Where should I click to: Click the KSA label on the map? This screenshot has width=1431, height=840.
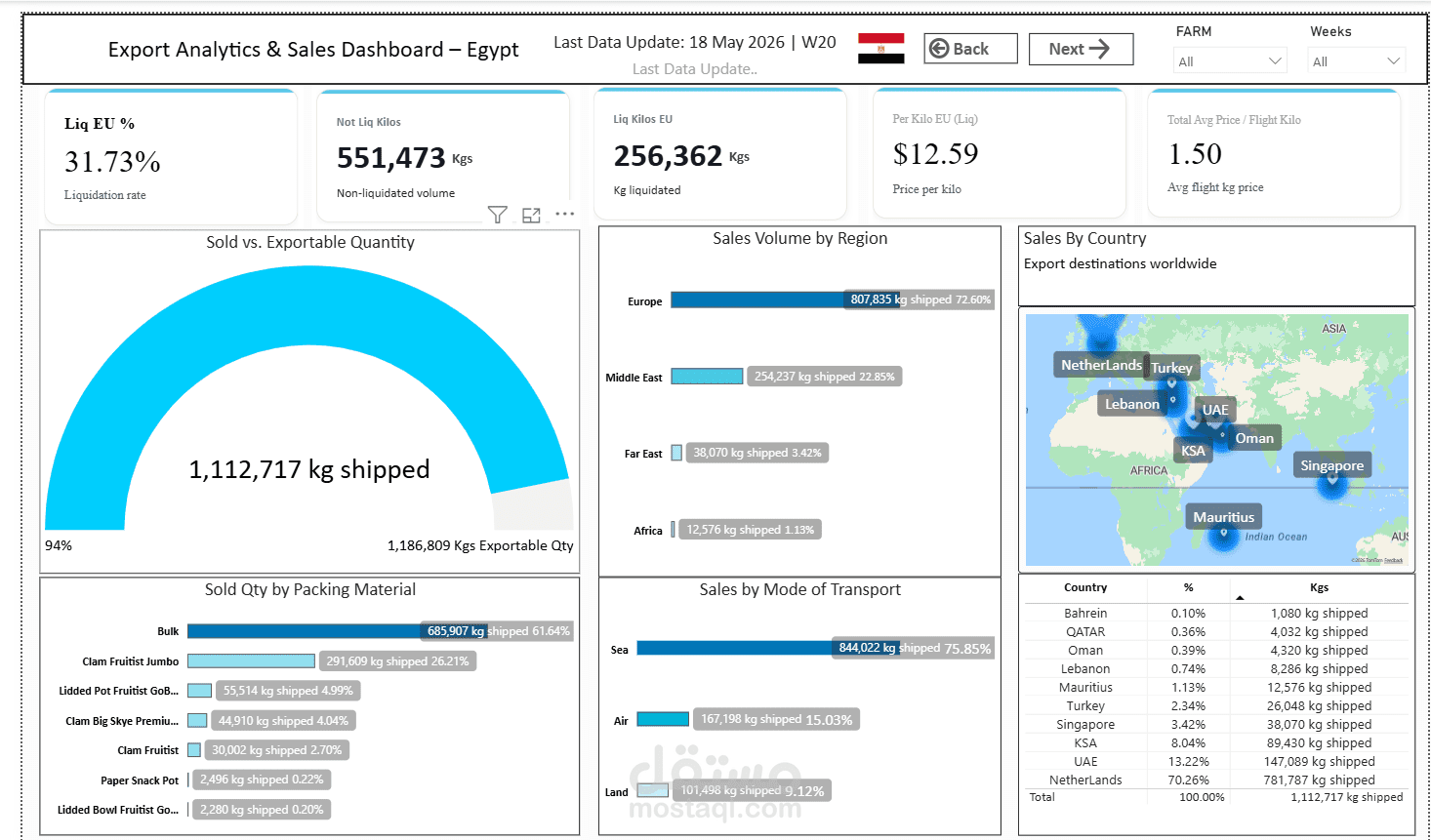click(x=1193, y=451)
